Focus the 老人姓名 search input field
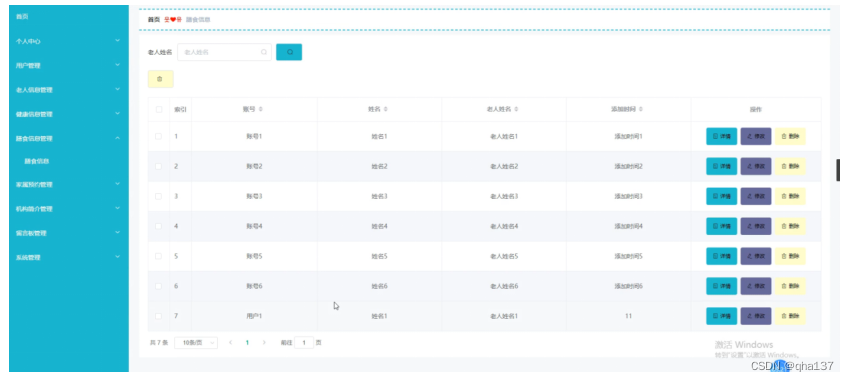 tap(224, 52)
